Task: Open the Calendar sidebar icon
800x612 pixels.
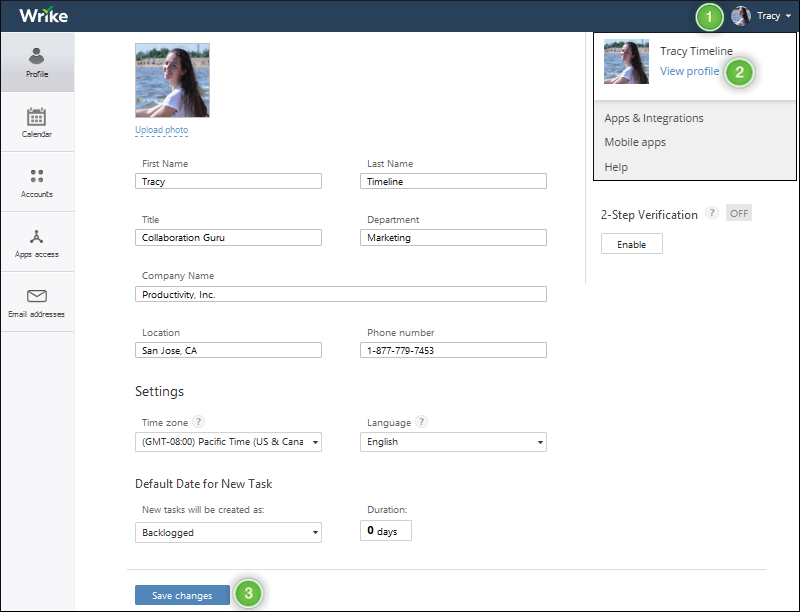Action: tap(36, 116)
